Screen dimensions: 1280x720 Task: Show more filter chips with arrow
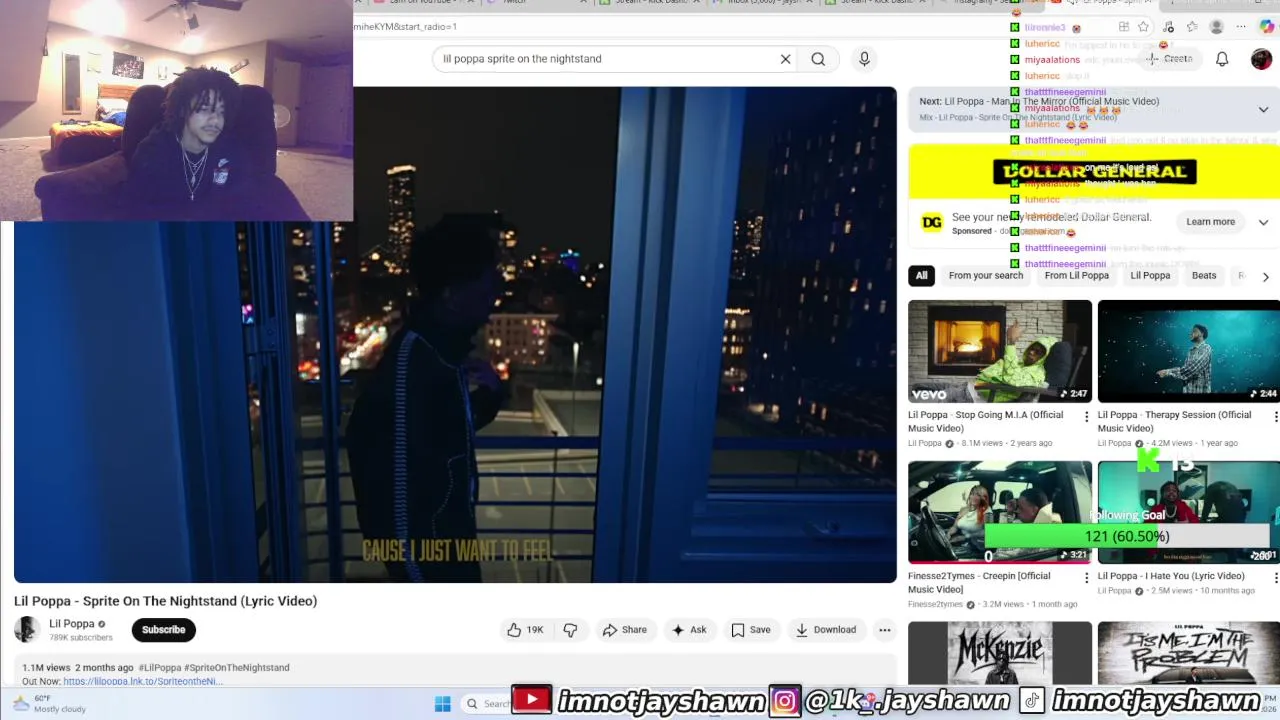pyautogui.click(x=1265, y=277)
